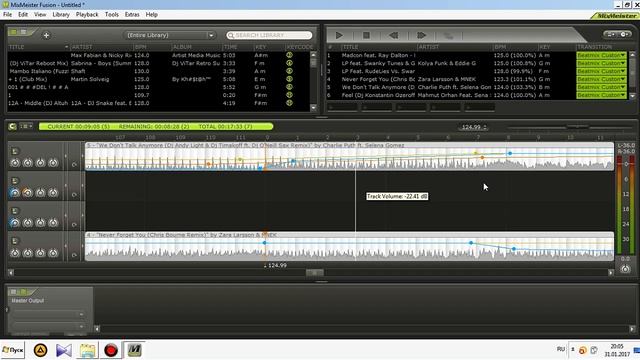The height and width of the screenshot is (360, 640).
Task: Open the Edit menu
Action: (23, 14)
